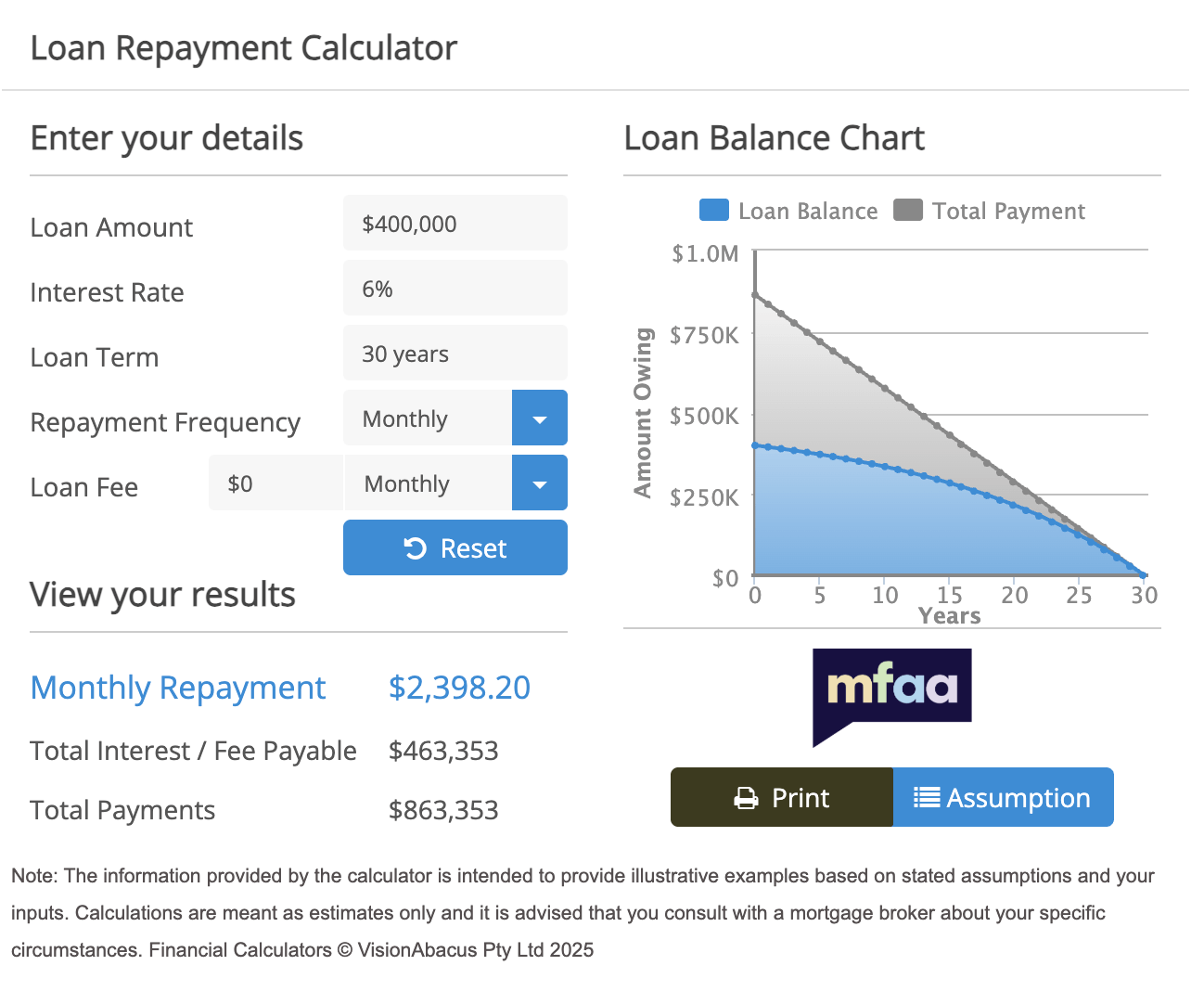The height and width of the screenshot is (1004, 1204).
Task: Click the blue Loan Balance legend swatch
Action: click(x=714, y=211)
